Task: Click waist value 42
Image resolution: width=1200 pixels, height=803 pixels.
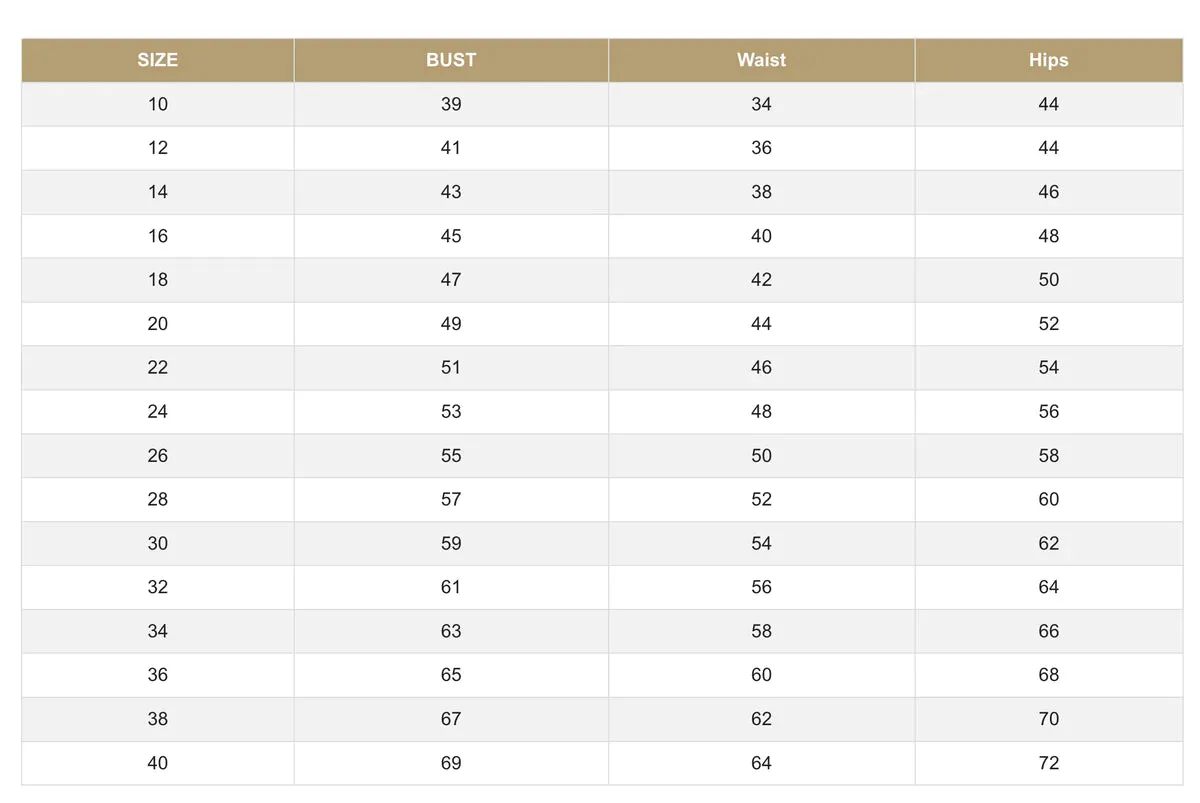Action: [761, 280]
